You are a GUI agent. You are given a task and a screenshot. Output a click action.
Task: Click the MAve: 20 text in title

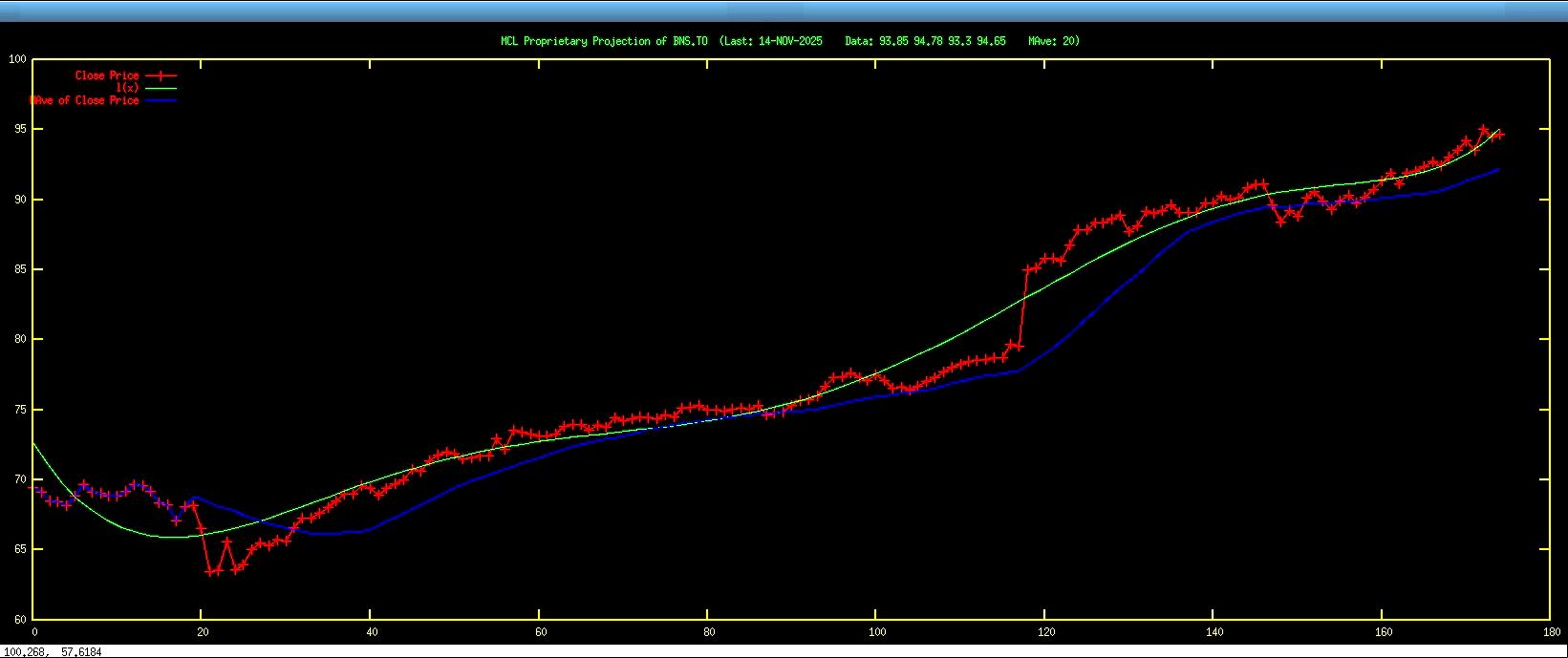[1054, 41]
